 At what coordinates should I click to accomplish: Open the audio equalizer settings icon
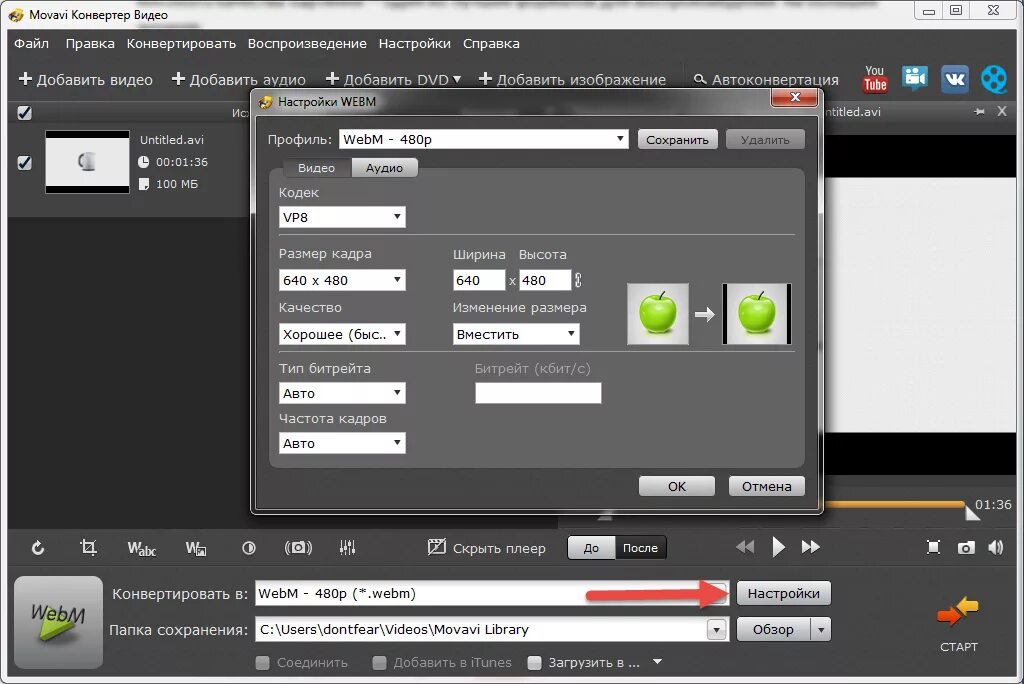[x=347, y=547]
